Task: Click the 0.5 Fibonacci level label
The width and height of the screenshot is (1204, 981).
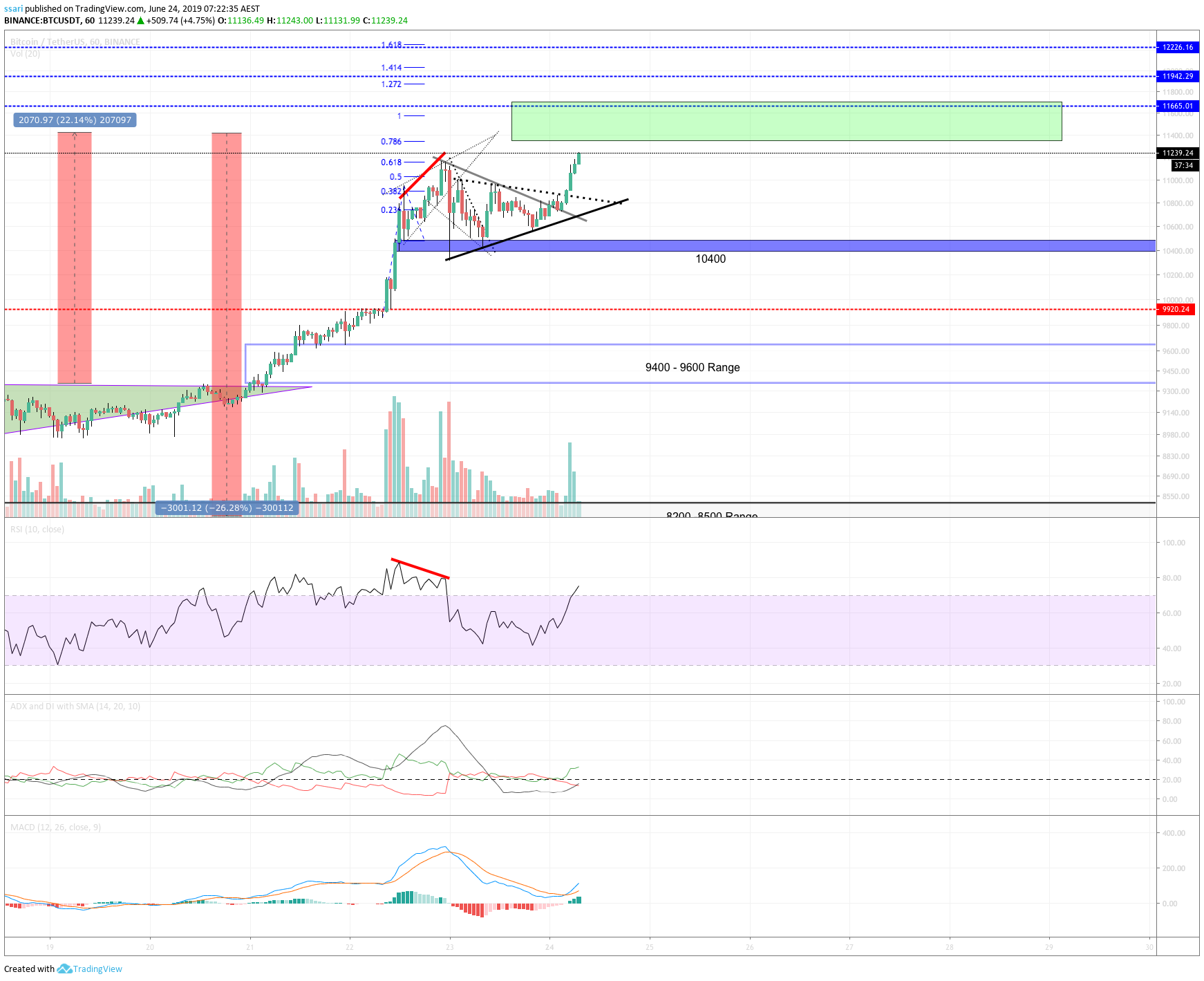Action: tap(395, 177)
